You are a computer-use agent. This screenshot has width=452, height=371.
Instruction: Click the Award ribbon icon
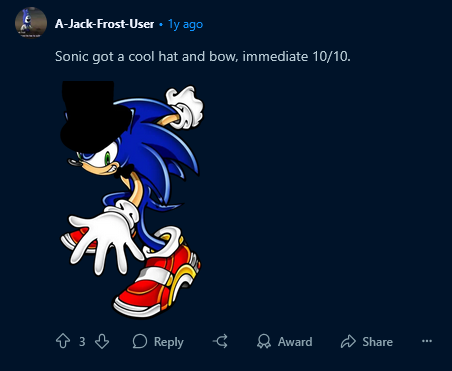tap(264, 341)
